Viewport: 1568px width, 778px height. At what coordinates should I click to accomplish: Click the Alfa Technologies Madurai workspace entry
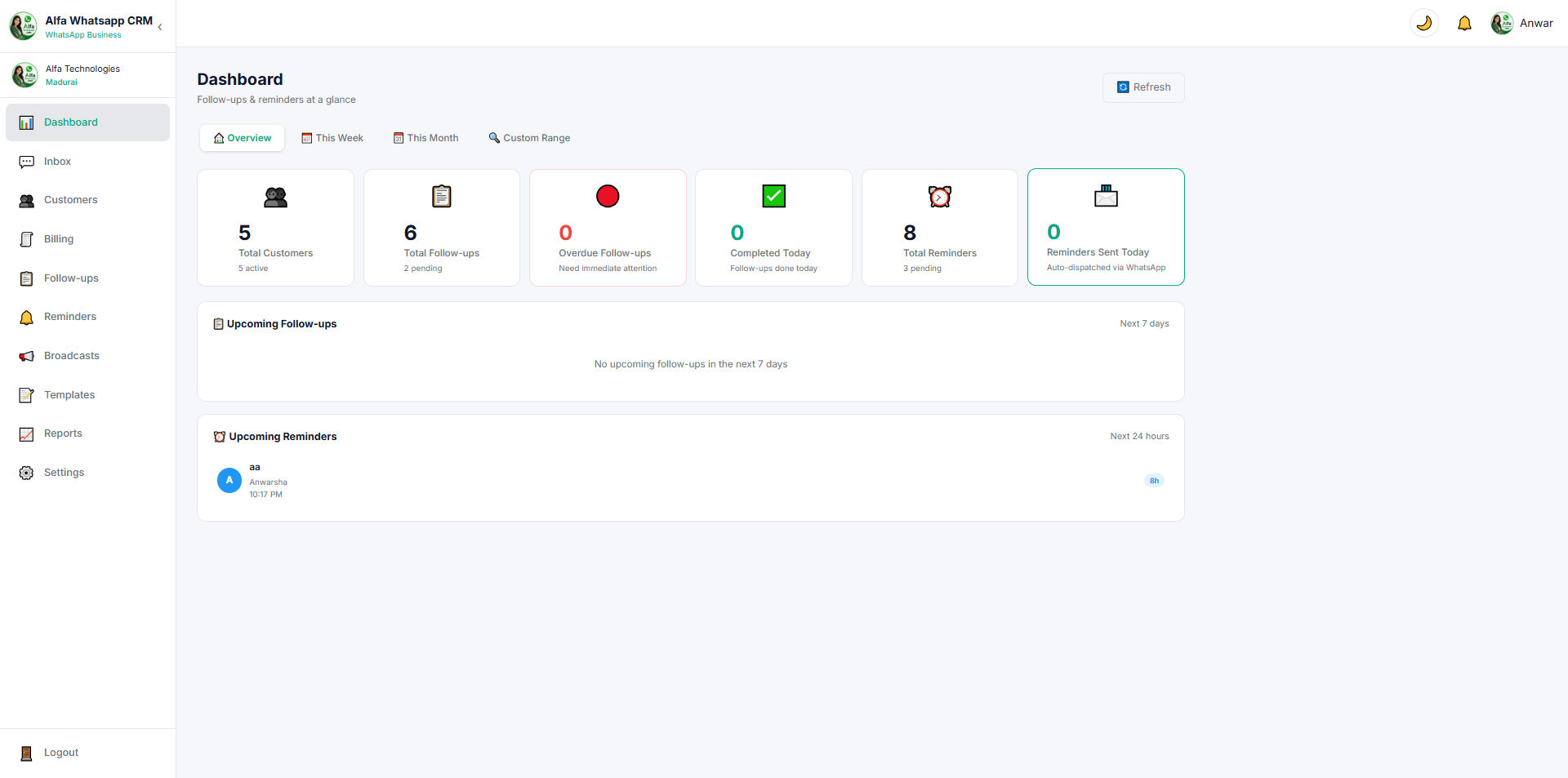(x=87, y=75)
